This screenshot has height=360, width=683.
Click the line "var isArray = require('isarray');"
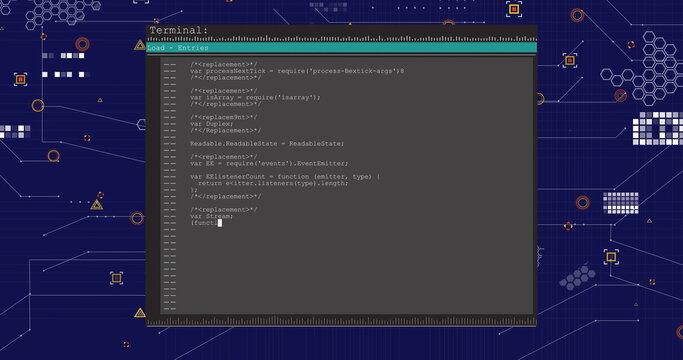[255, 98]
